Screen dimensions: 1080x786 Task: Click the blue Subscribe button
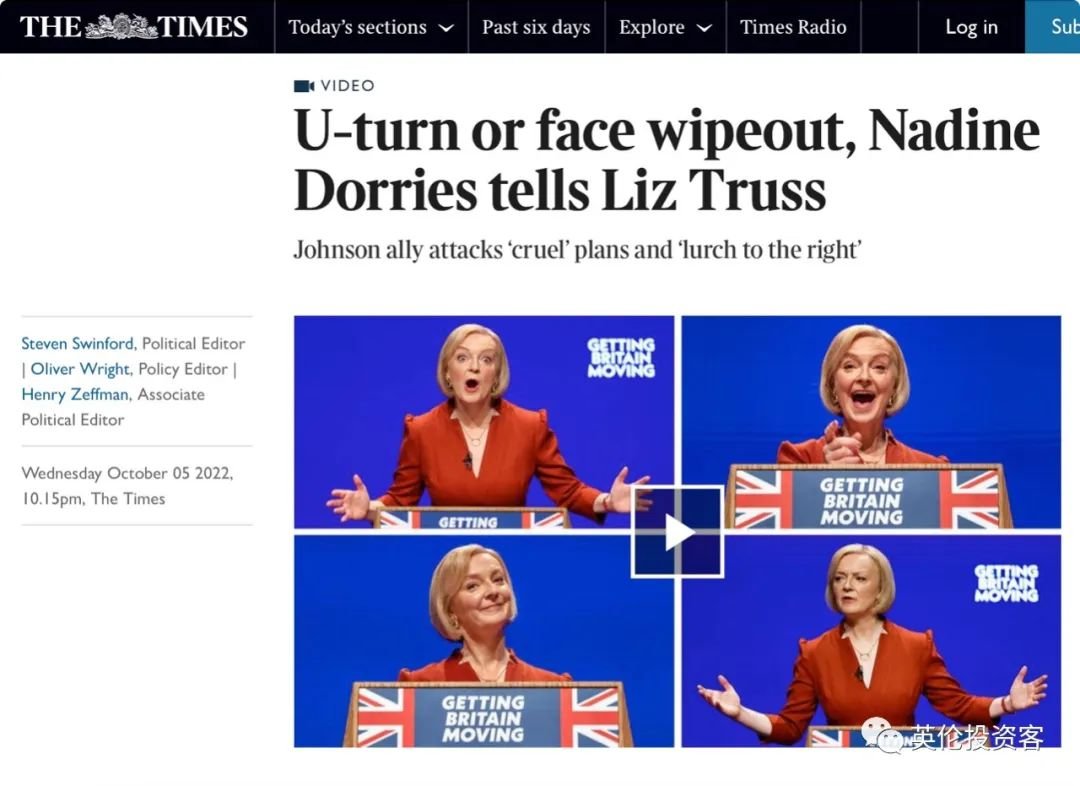pyautogui.click(x=1052, y=27)
